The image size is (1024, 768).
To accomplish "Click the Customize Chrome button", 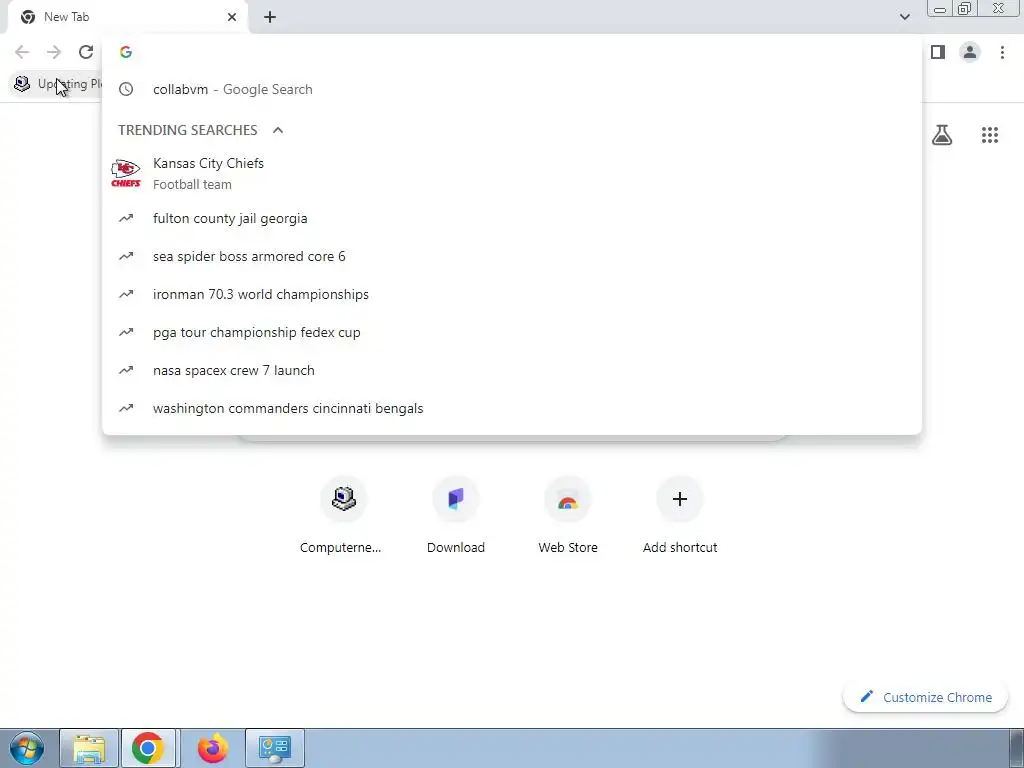I will pyautogui.click(x=925, y=697).
